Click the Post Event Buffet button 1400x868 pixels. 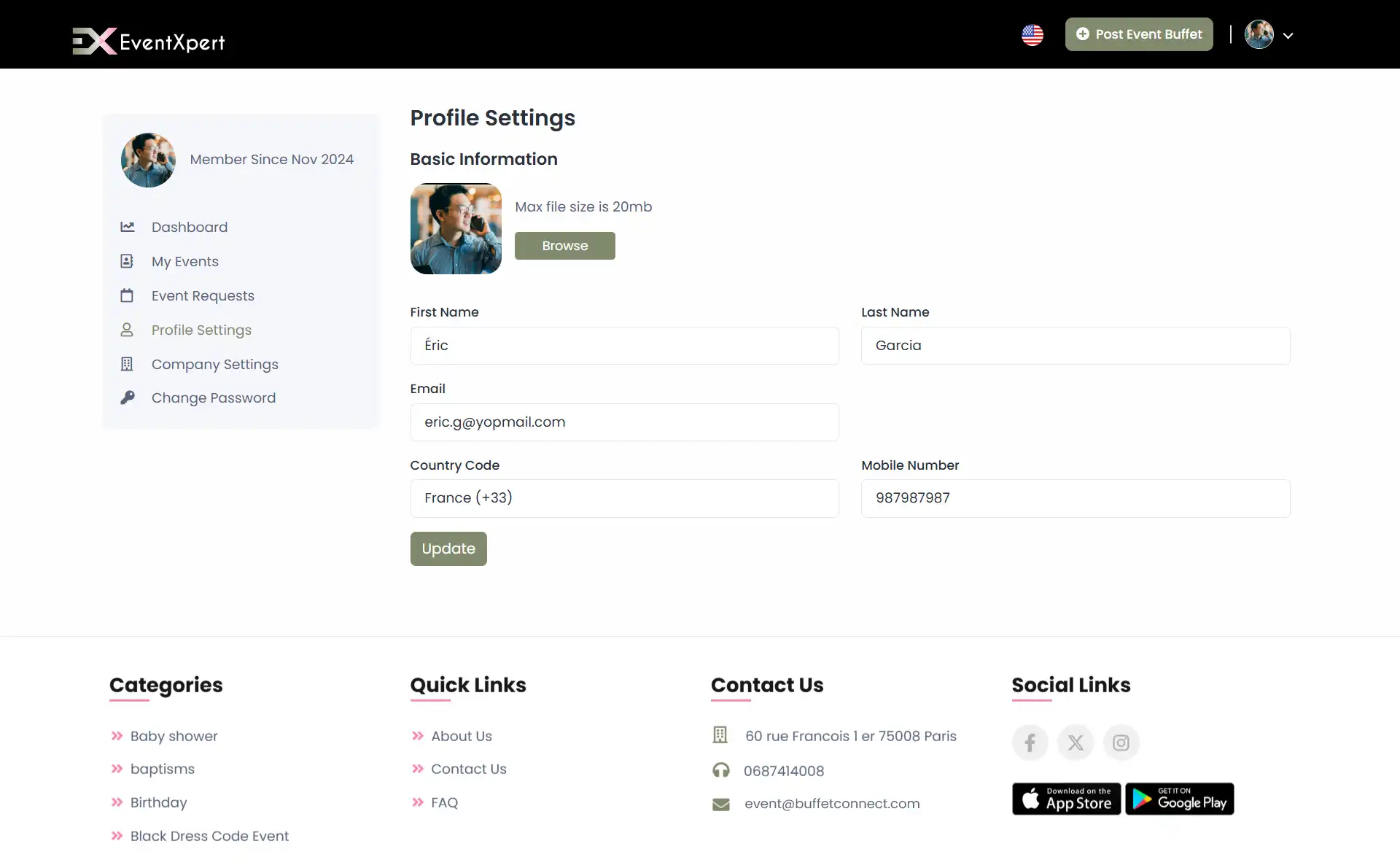coord(1139,34)
